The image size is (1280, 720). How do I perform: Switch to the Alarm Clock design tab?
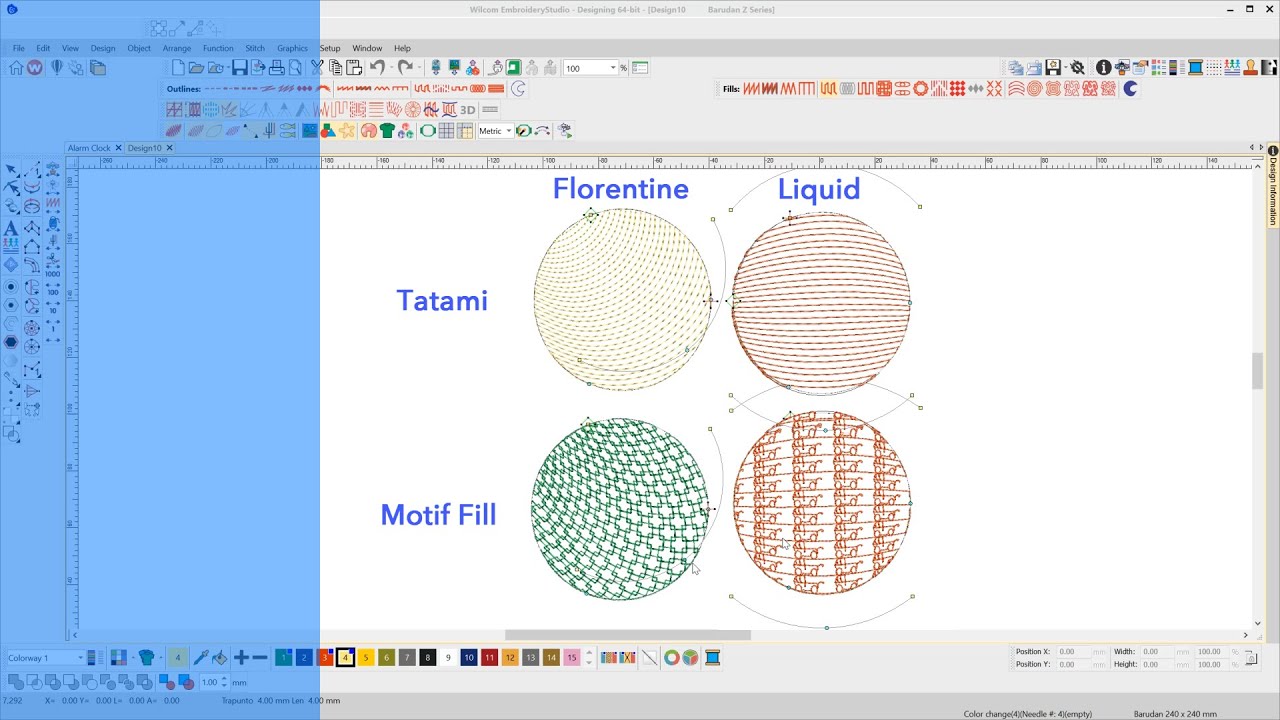89,148
